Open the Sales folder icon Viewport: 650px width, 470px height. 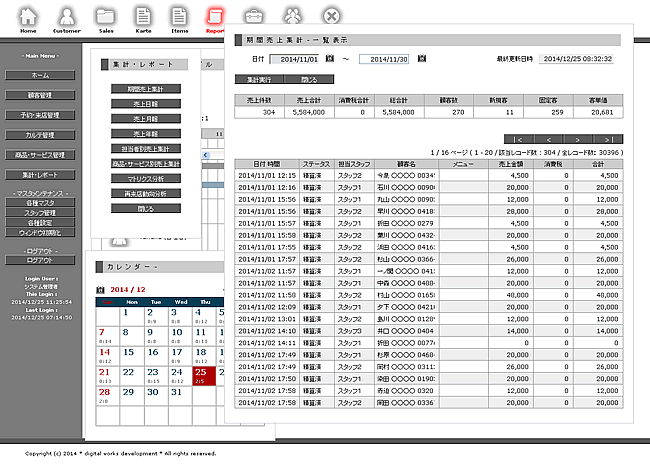(106, 19)
